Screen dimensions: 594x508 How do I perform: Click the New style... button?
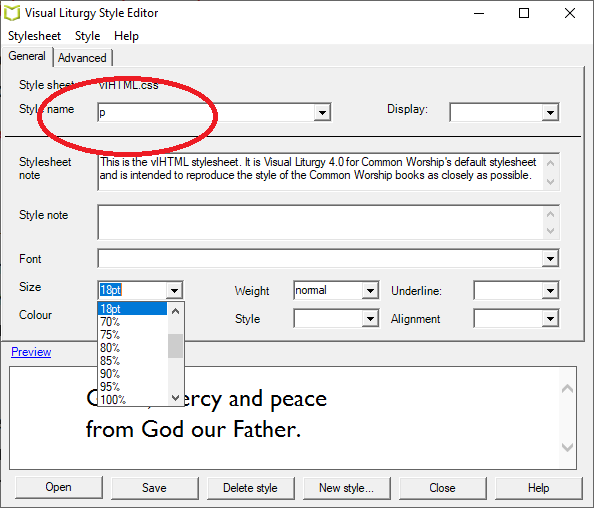pos(346,488)
